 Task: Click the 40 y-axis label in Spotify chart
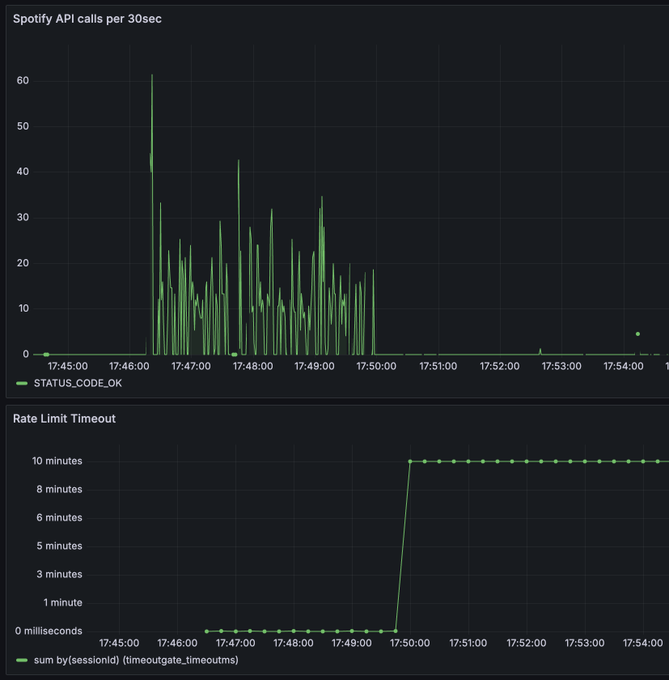23,172
